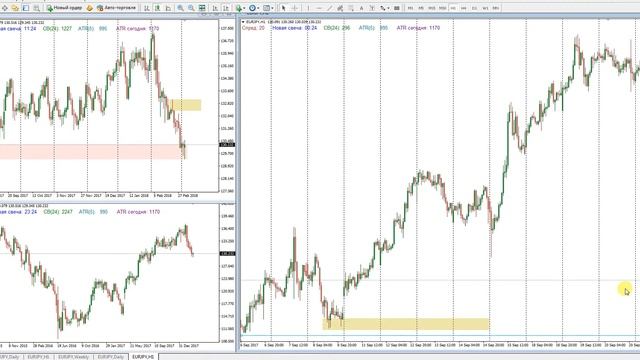Viewport: 640px width, 360px height.
Task: Switch timeframe to M30
Action: (x=442, y=8)
